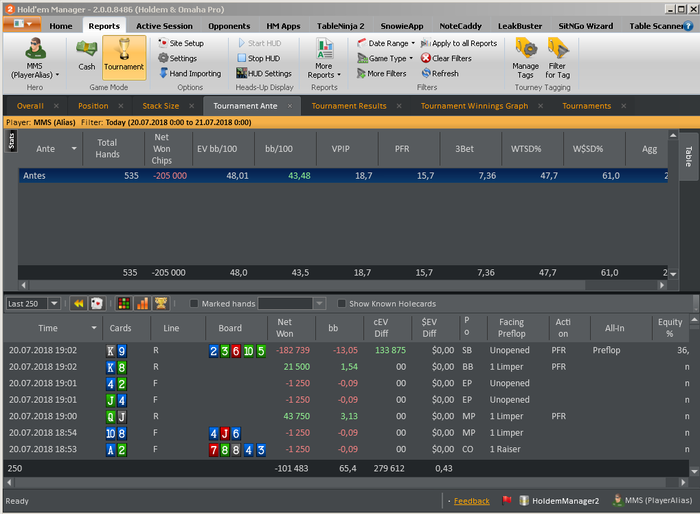
Task: Open the LeakBuster tab
Action: pyautogui.click(x=520, y=26)
